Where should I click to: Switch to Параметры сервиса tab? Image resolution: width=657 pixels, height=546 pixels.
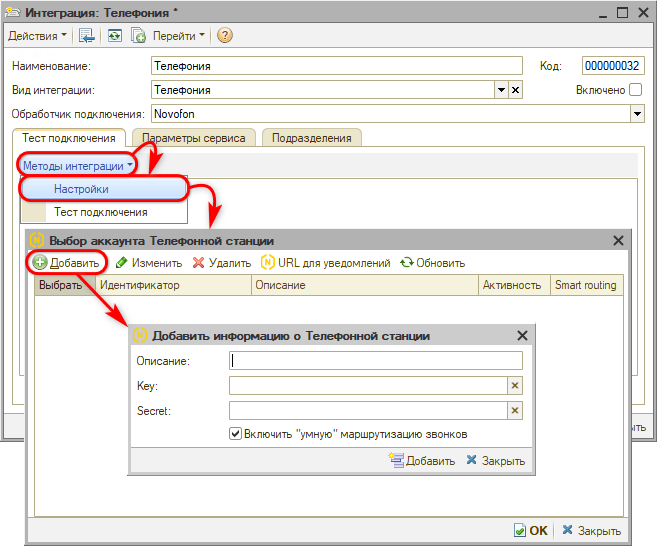click(x=193, y=138)
